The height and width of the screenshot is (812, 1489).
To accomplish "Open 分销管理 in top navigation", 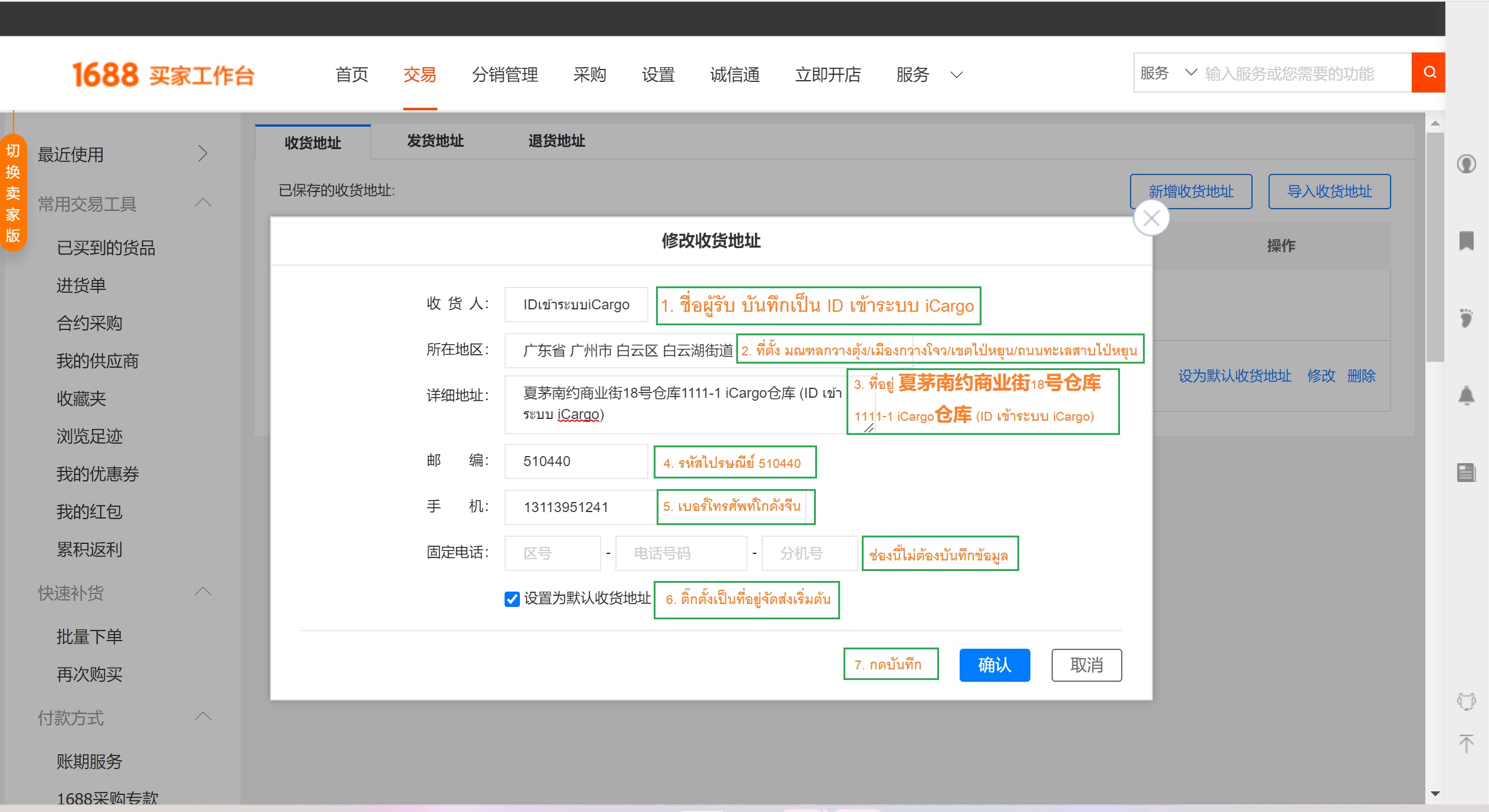I will point(505,75).
